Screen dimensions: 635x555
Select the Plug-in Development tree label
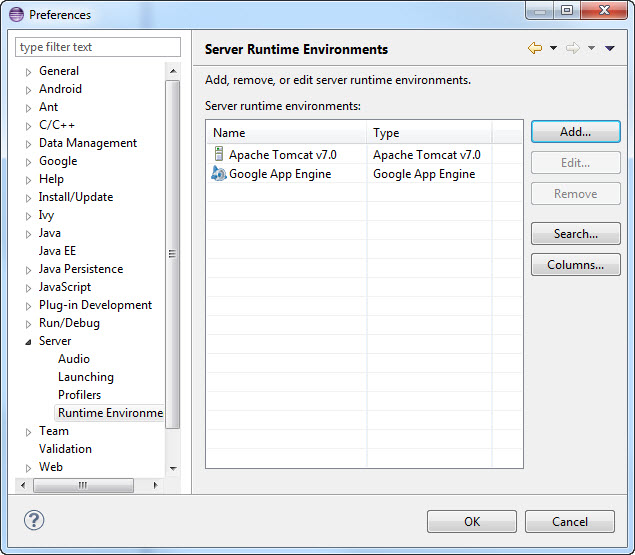(x=95, y=305)
